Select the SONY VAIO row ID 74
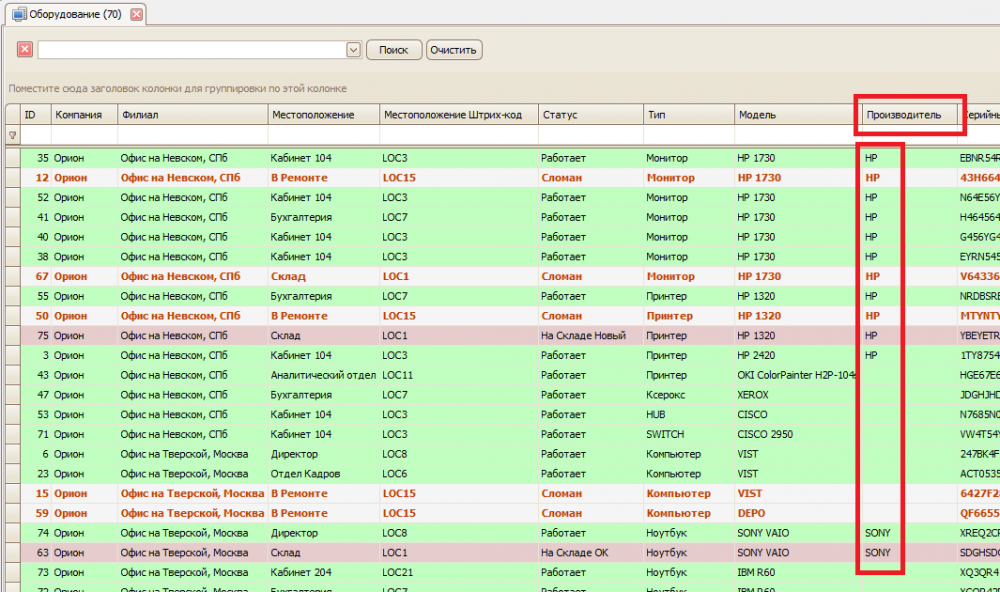The width and height of the screenshot is (1000, 592). tap(503, 533)
